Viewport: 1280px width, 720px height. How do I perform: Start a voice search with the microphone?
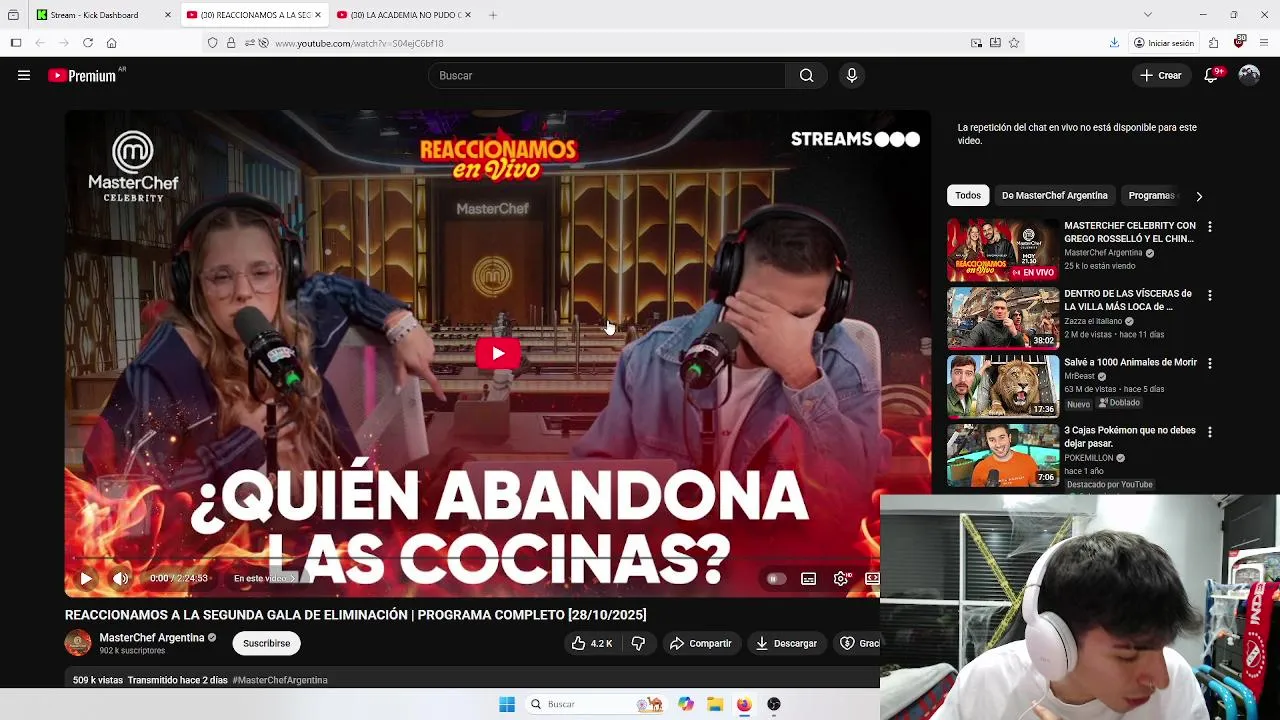[852, 76]
